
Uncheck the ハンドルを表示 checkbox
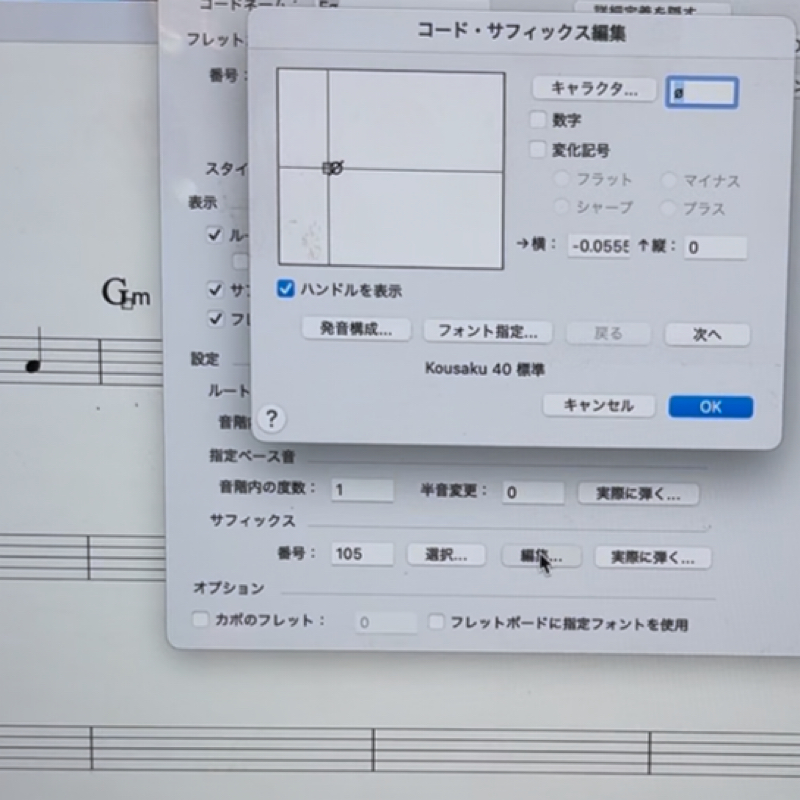click(x=287, y=290)
